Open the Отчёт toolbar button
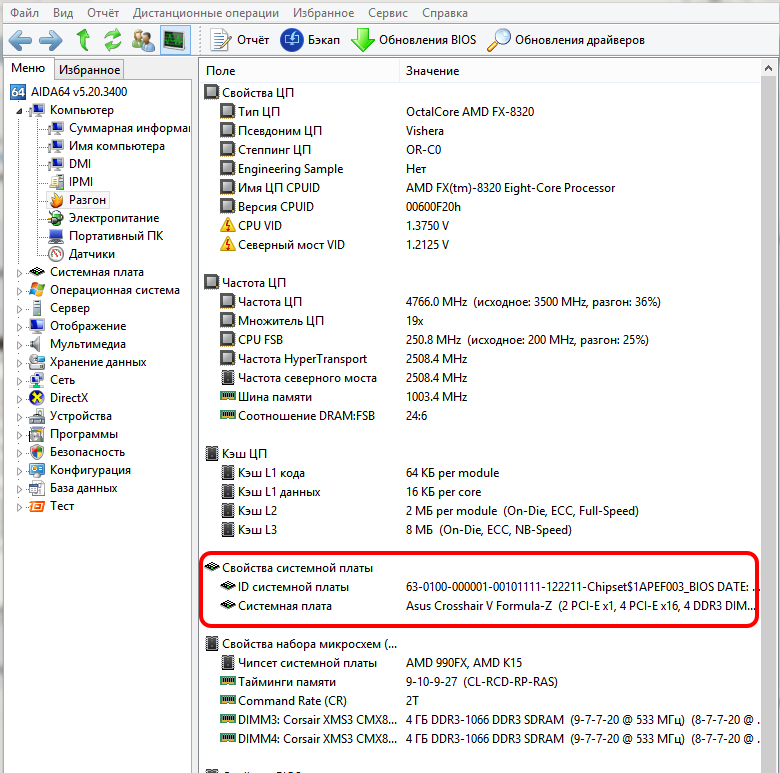 239,40
